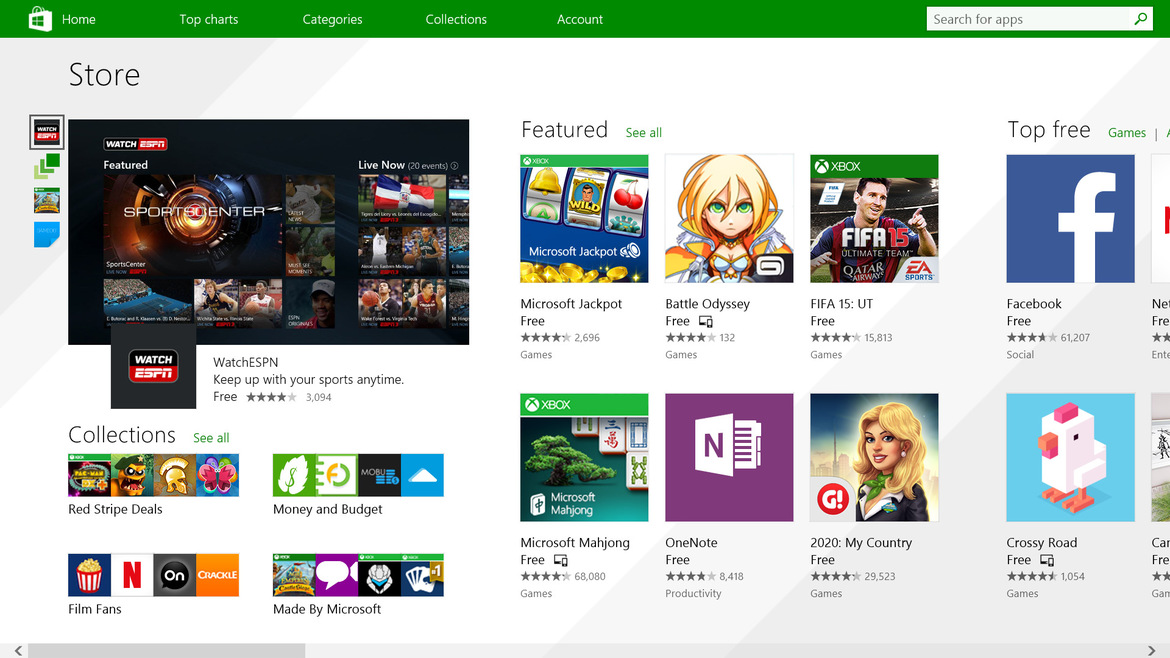
Task: Open the Money and Budget label
Action: pyautogui.click(x=328, y=510)
